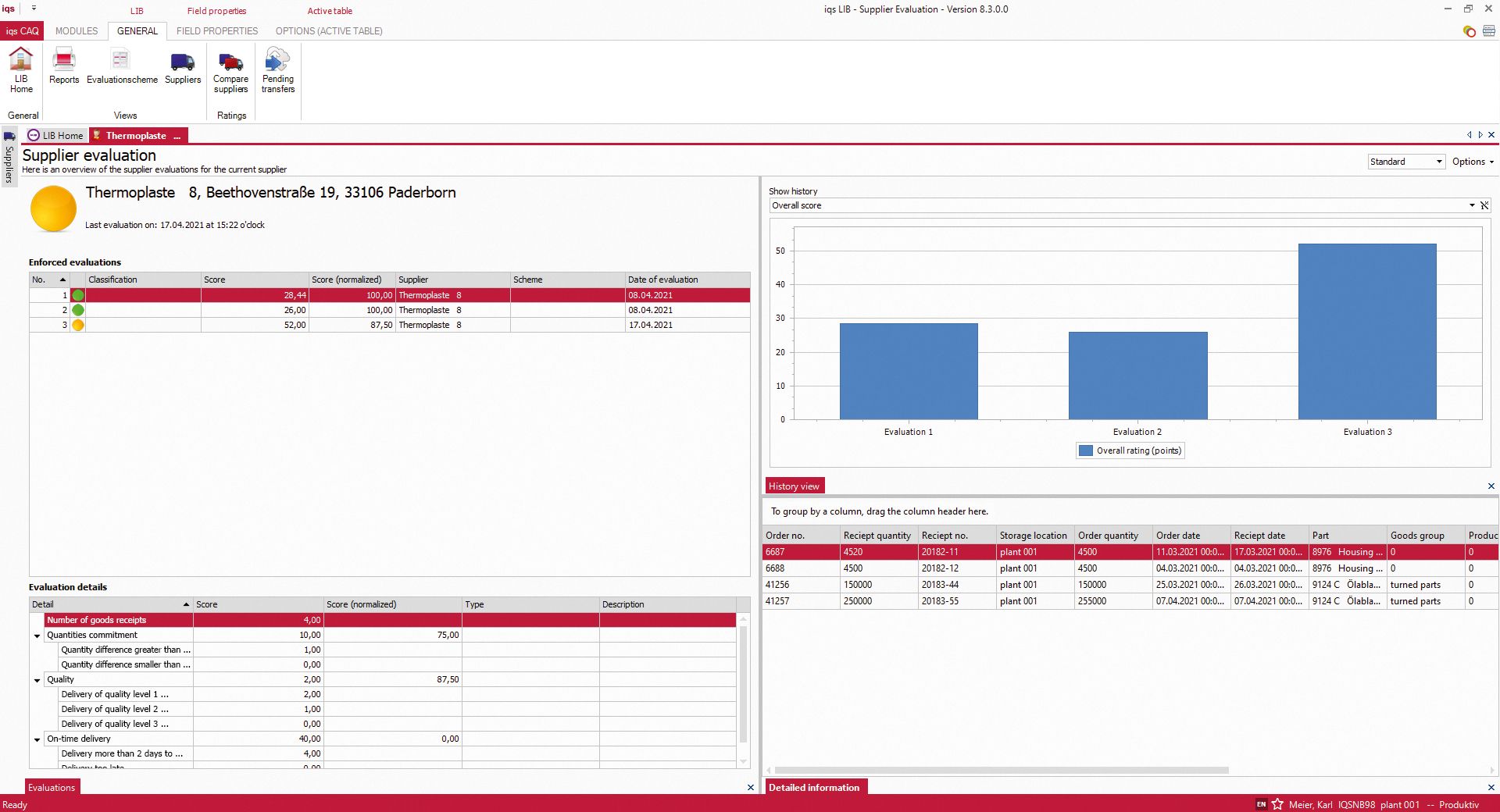Open the iqs CAQ menu tab

pos(22,31)
